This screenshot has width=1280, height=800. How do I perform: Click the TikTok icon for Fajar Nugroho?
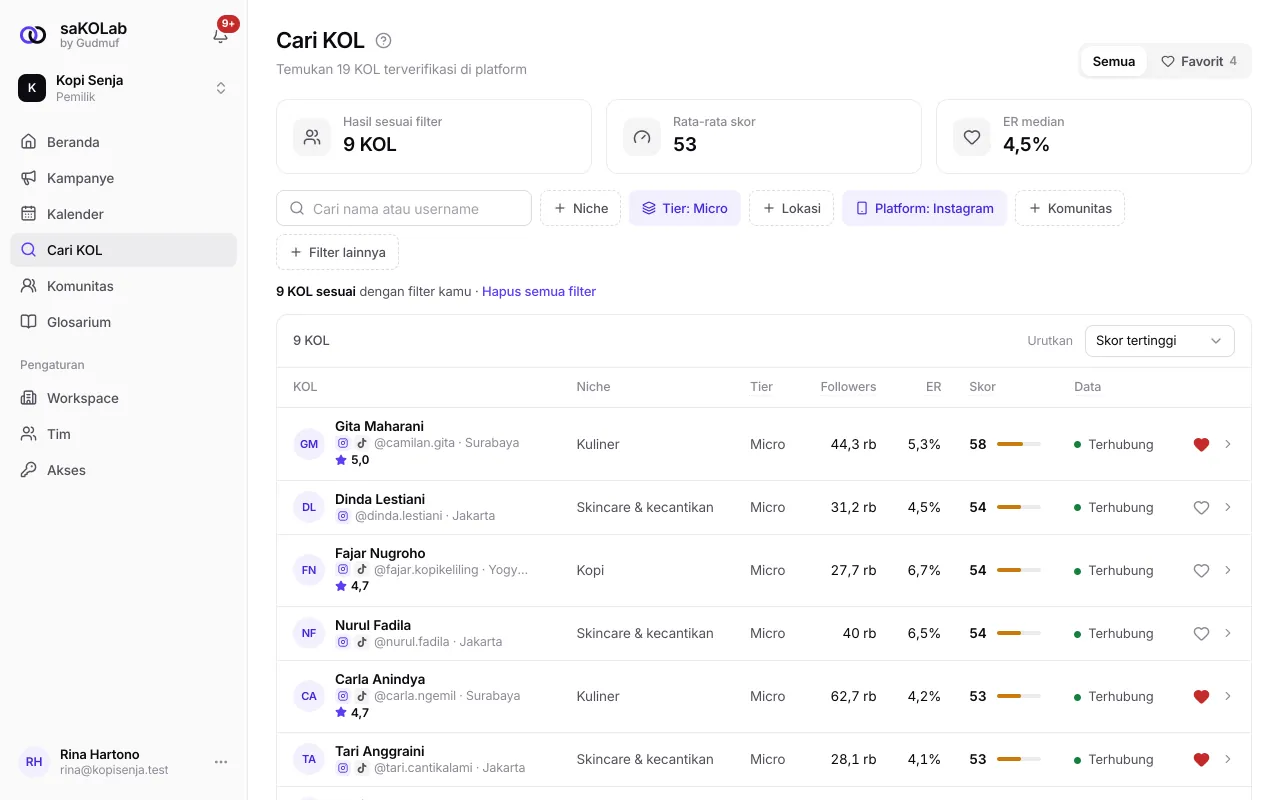pyautogui.click(x=362, y=569)
